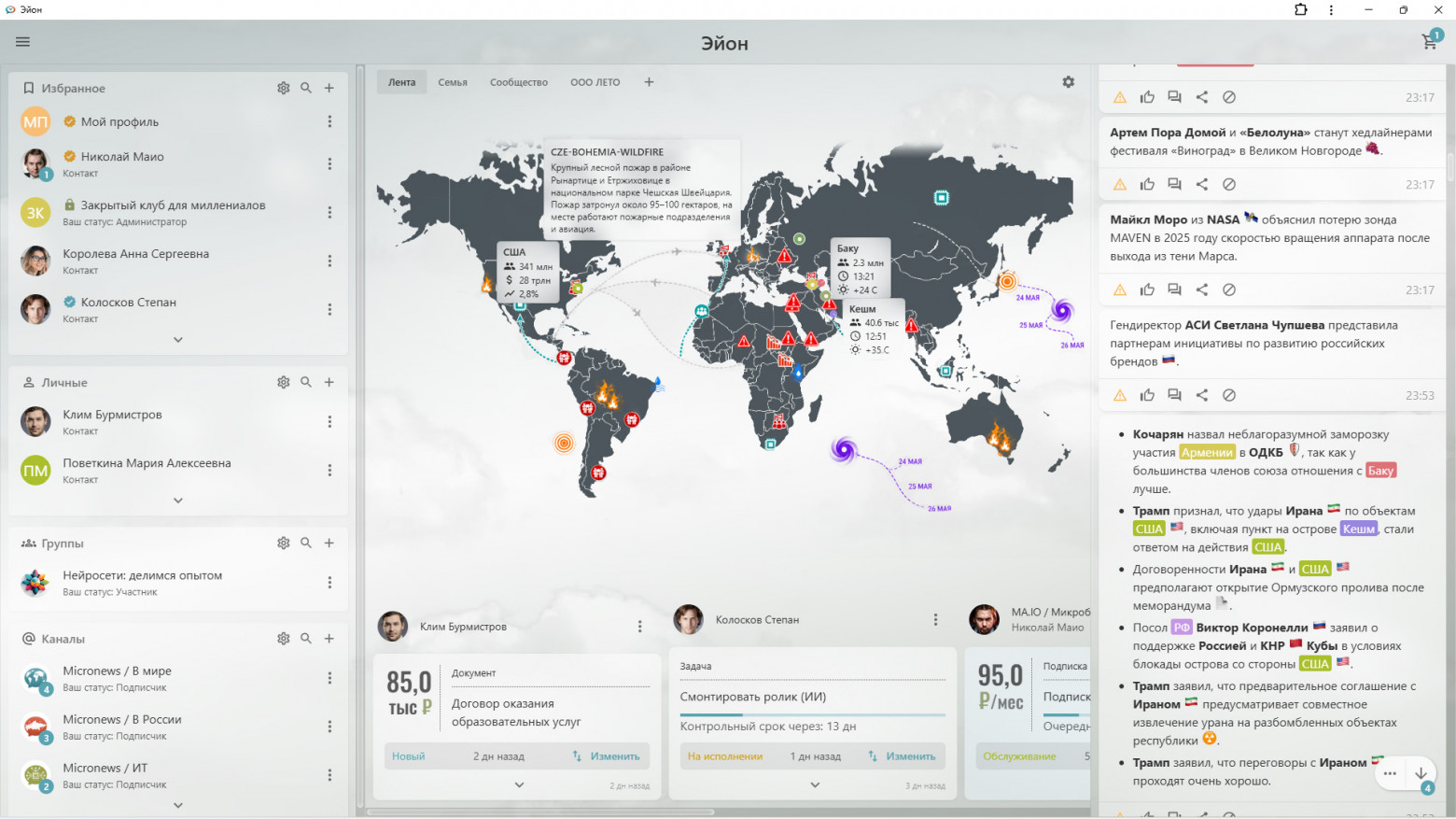Select the cyclone marker near Japan
This screenshot has width=1456, height=819.
click(1061, 310)
